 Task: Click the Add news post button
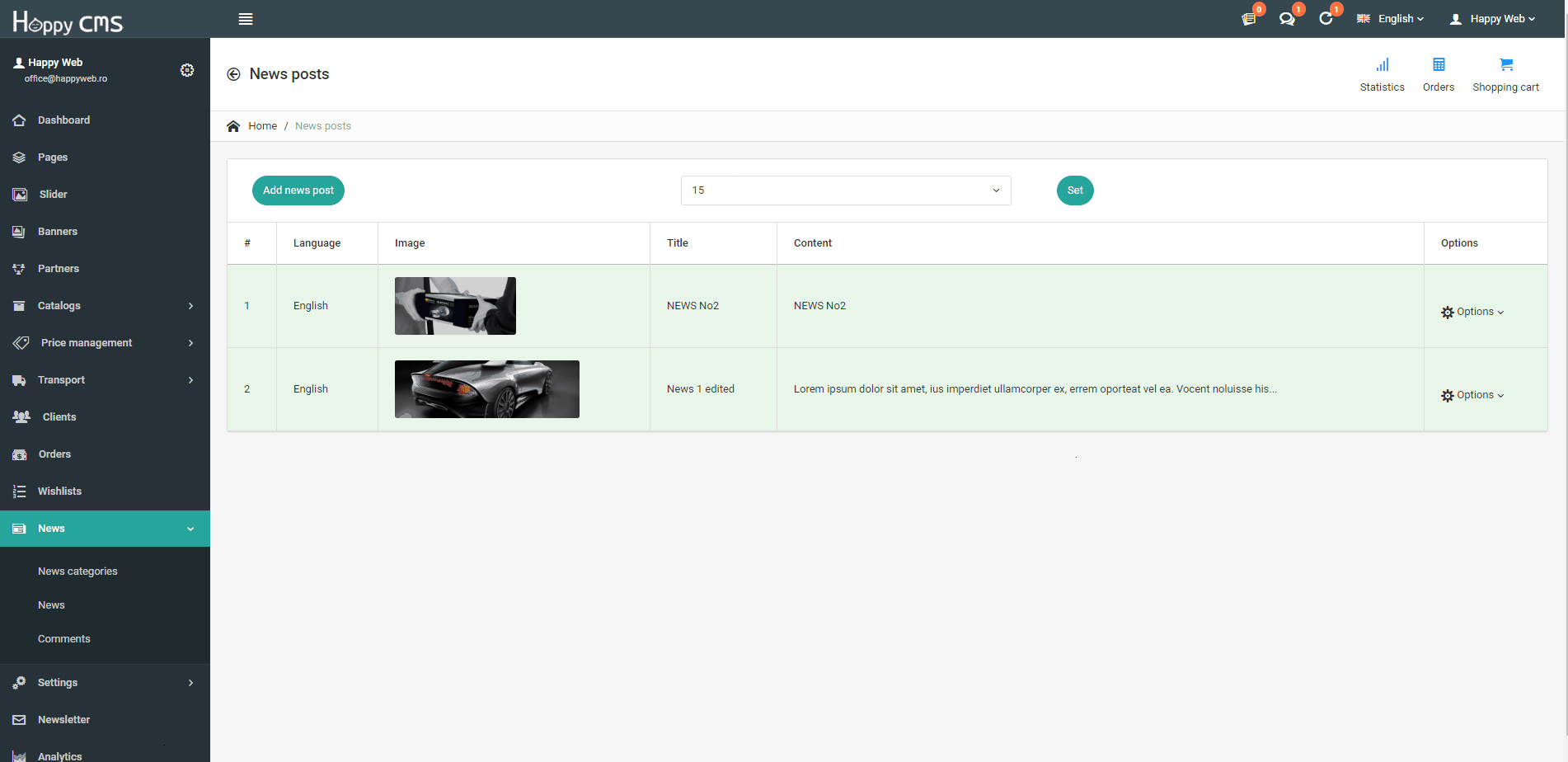[x=298, y=190]
